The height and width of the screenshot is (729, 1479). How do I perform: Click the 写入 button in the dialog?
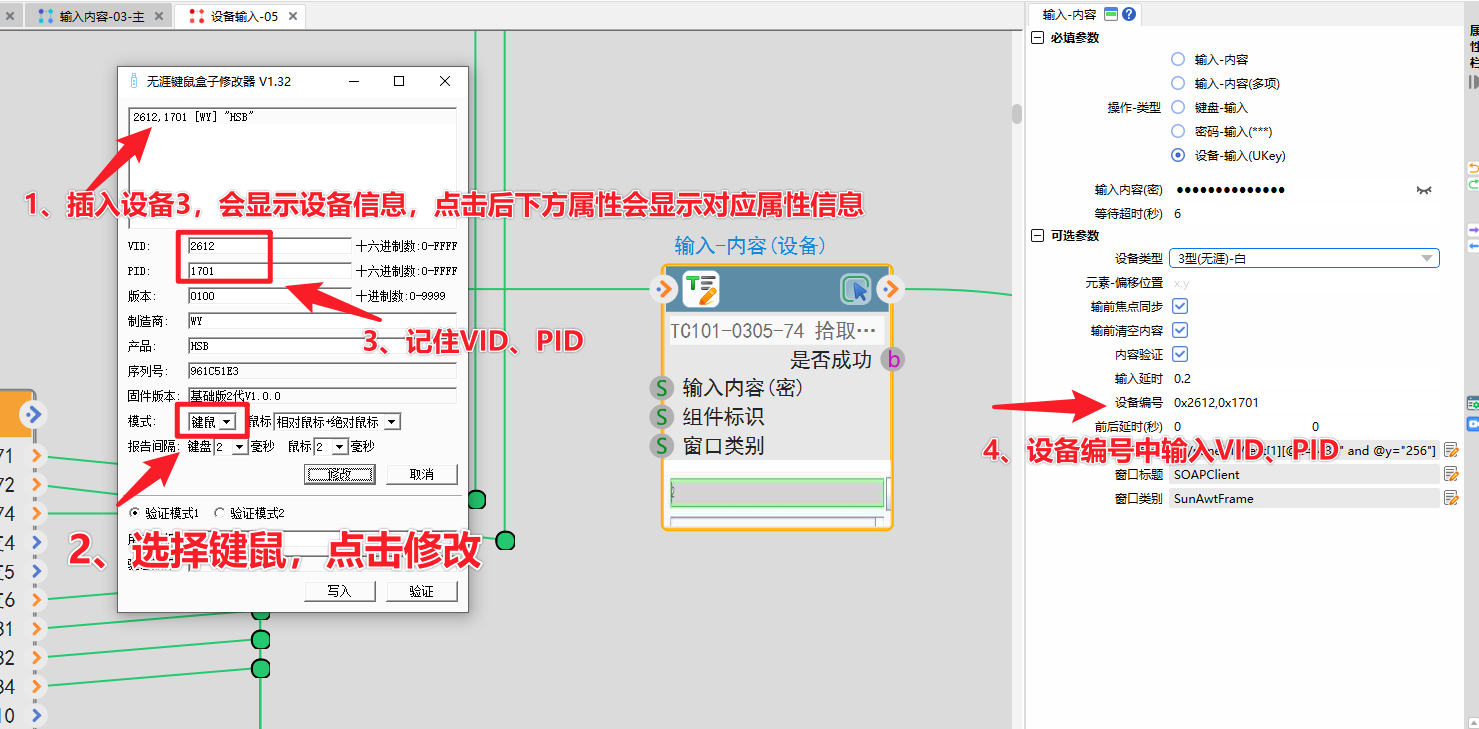(340, 591)
